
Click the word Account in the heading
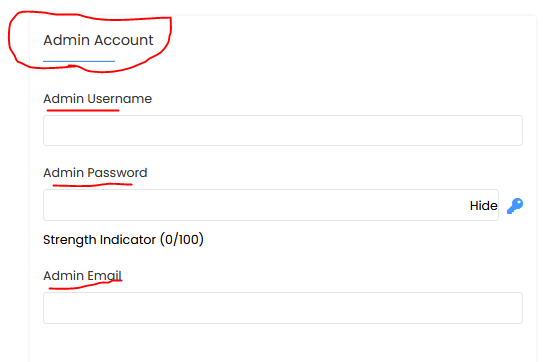[x=123, y=40]
